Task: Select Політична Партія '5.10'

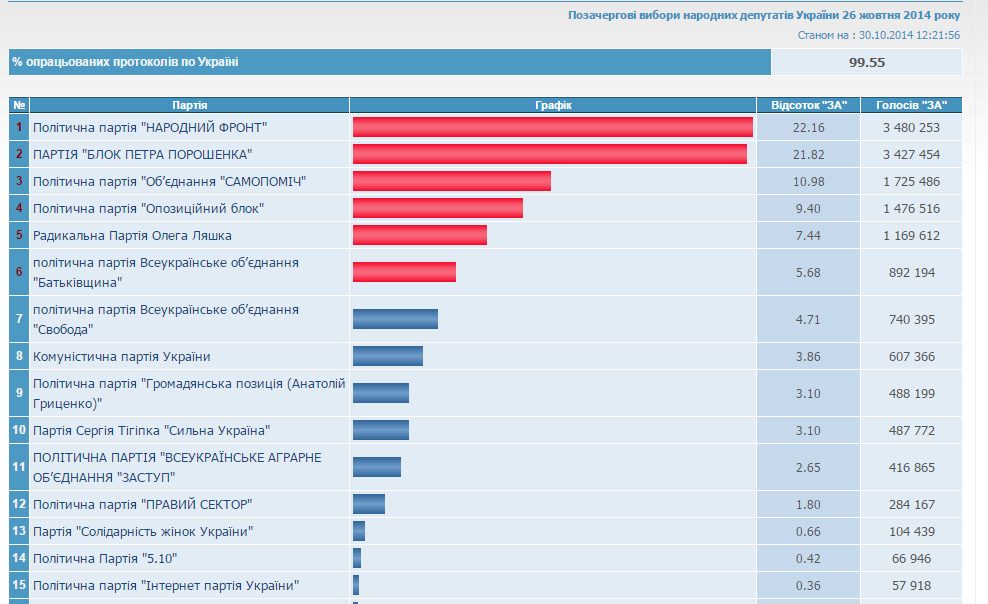Action: pos(105,559)
